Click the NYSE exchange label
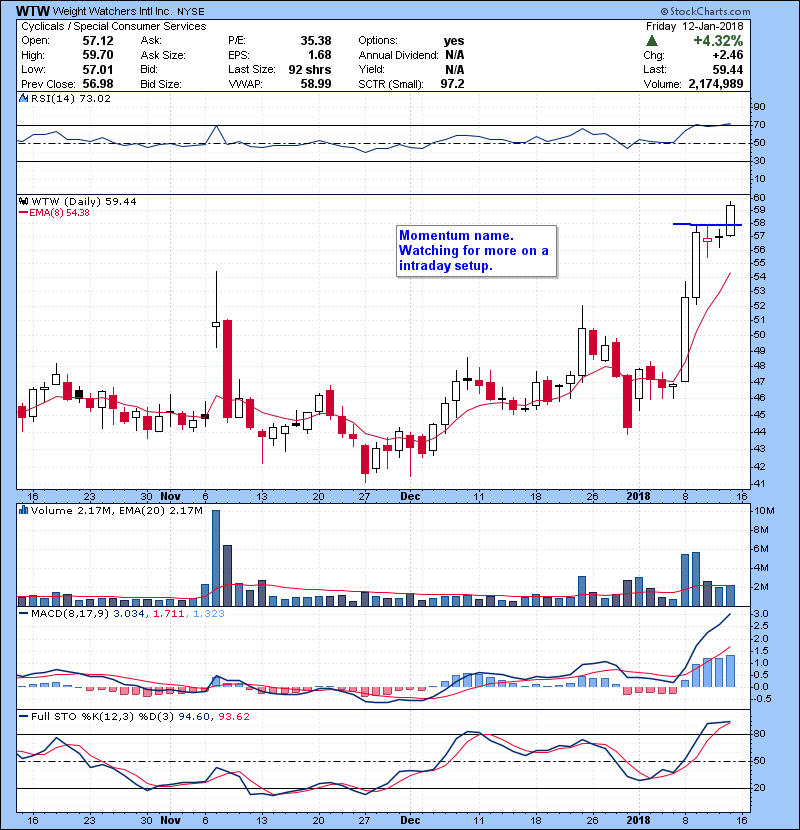 coord(191,11)
